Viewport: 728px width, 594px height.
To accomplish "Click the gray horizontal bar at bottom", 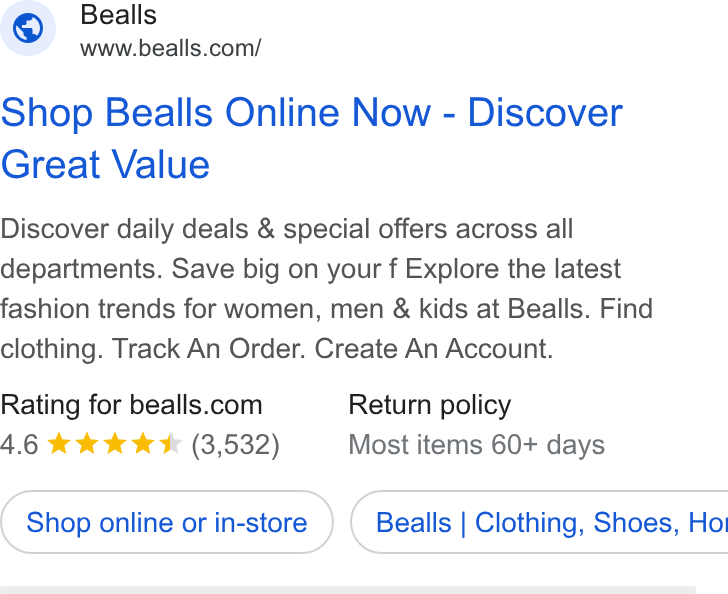I will coord(348,590).
